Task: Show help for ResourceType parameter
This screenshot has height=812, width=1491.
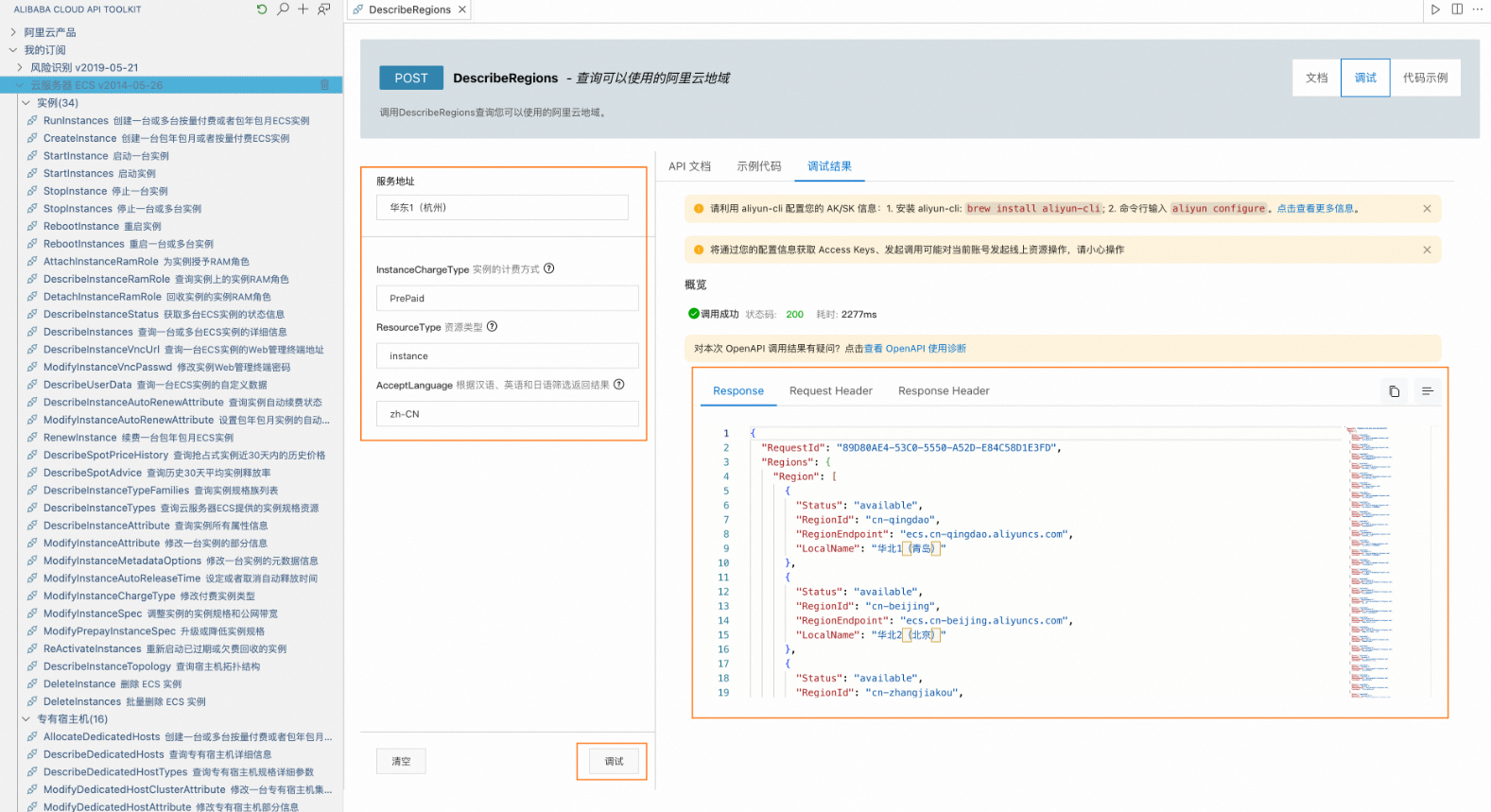Action: [492, 327]
